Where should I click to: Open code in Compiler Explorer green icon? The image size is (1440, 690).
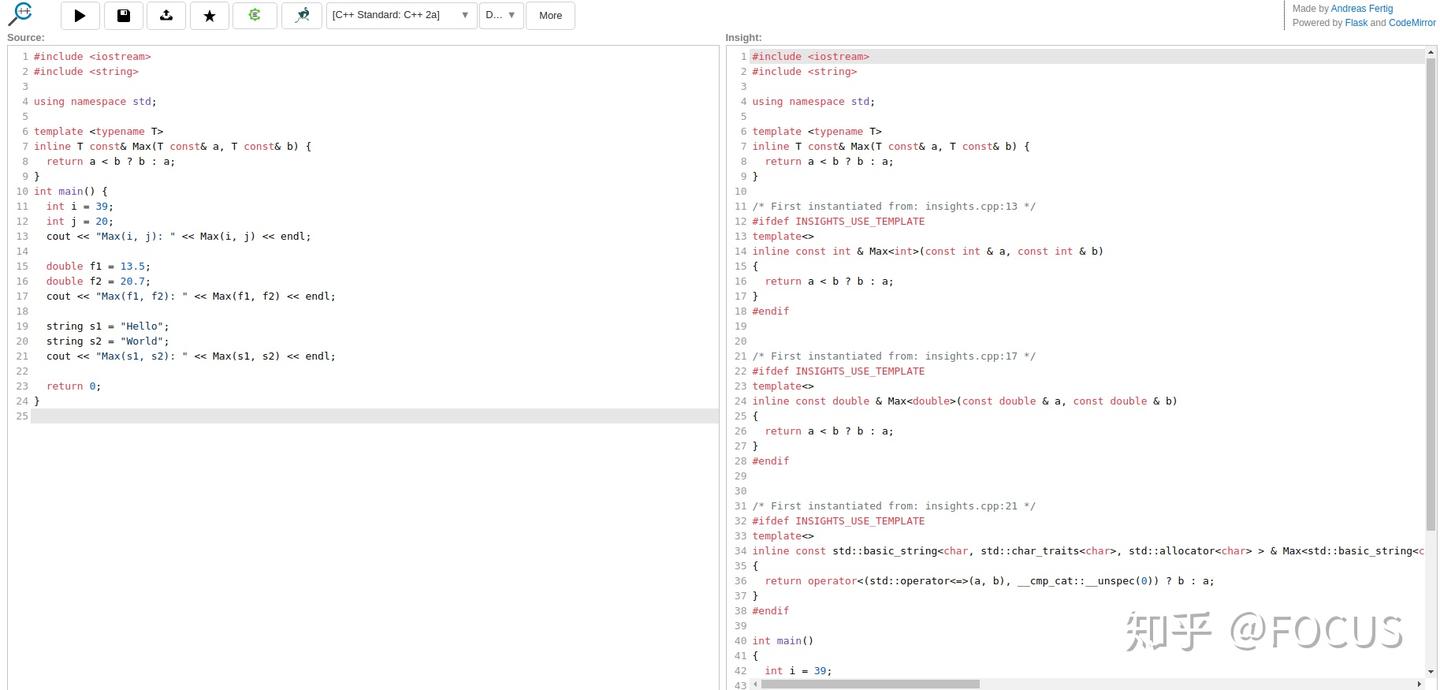(x=255, y=15)
